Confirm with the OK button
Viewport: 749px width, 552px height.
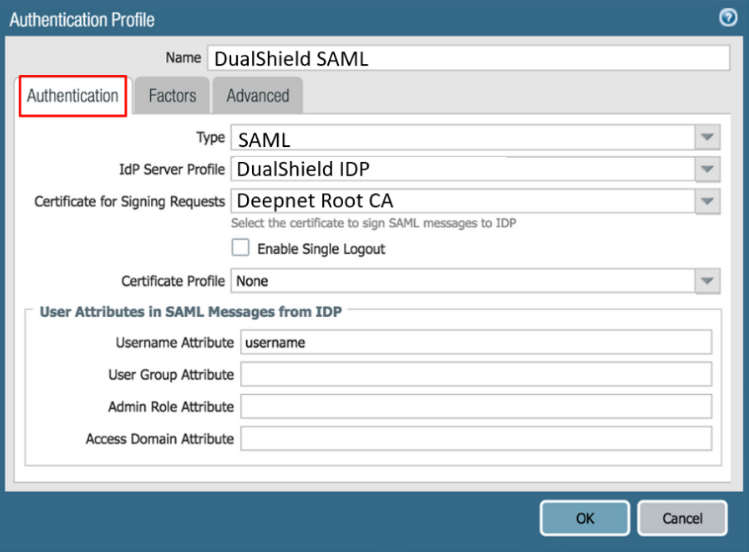coord(585,518)
